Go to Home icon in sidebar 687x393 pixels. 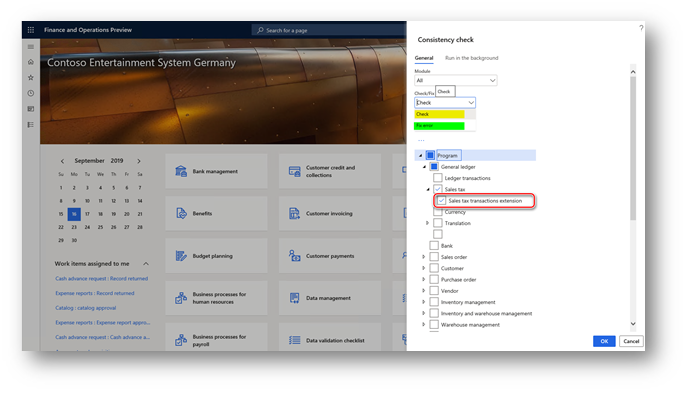tap(31, 62)
